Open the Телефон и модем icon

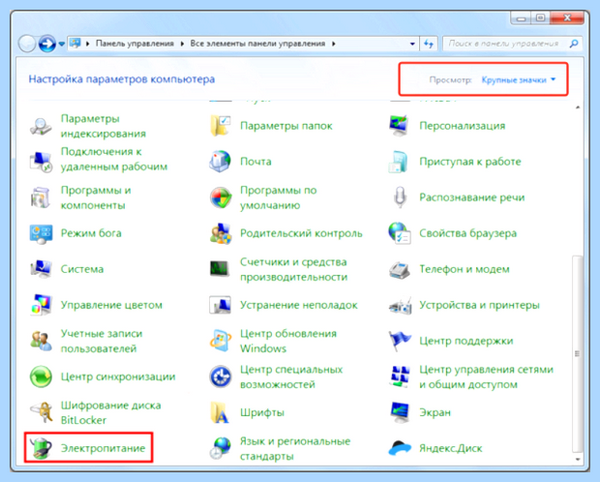pyautogui.click(x=399, y=269)
